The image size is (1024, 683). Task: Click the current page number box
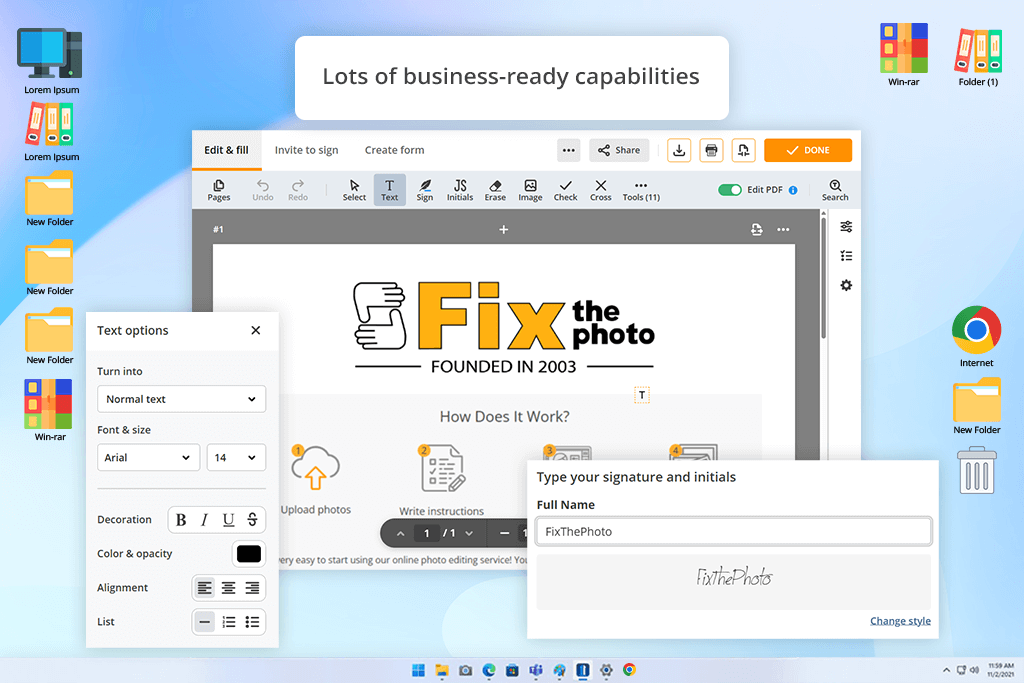[426, 533]
